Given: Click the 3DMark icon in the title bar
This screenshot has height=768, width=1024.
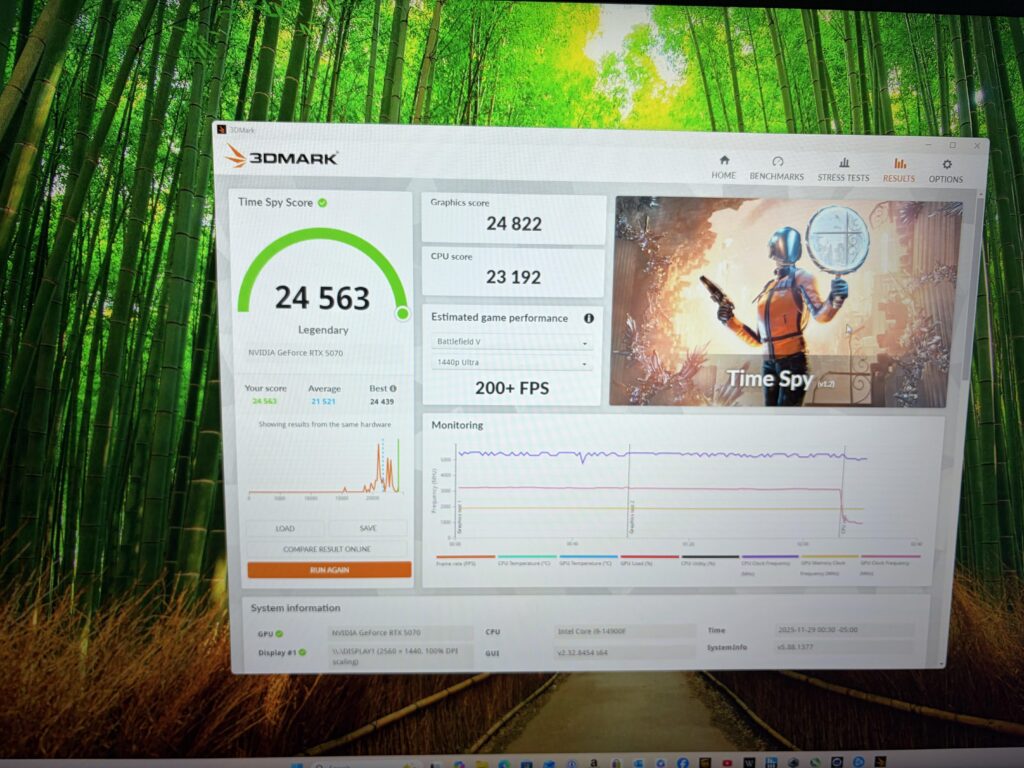Looking at the screenshot, I should (x=221, y=129).
